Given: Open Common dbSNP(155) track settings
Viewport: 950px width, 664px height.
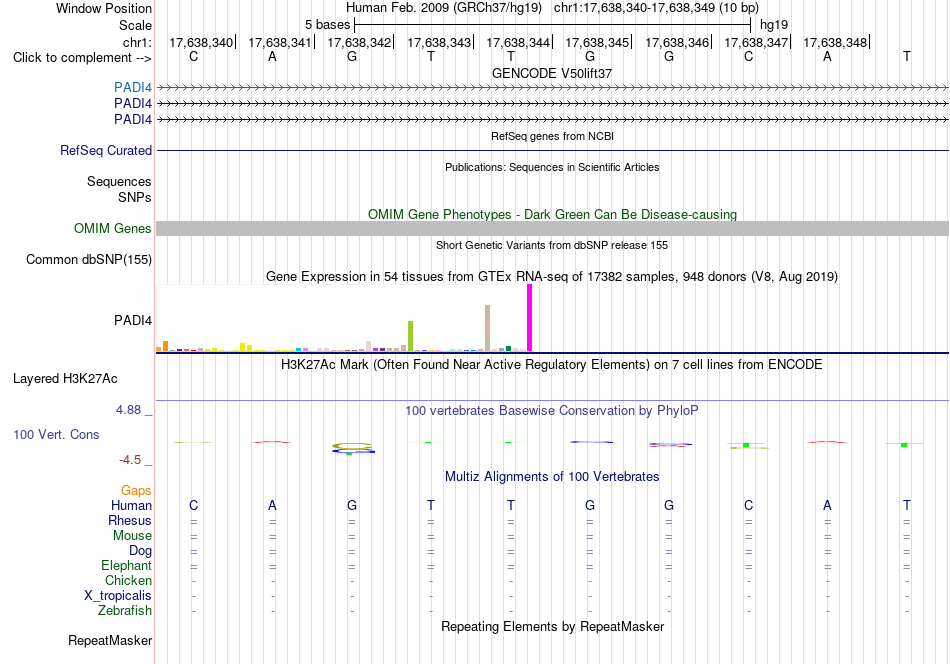Looking at the screenshot, I should click(x=89, y=259).
